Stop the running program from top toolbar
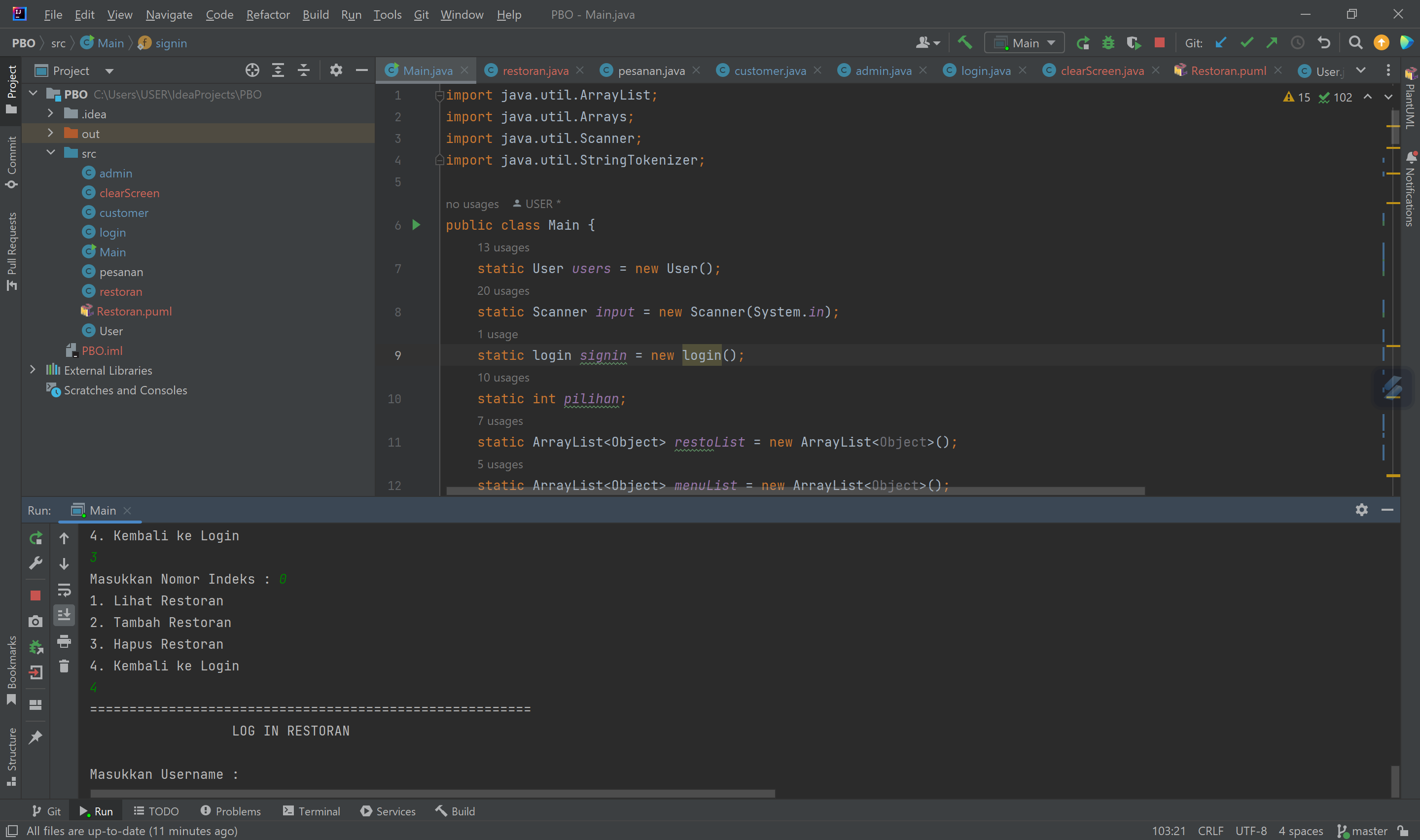The image size is (1420, 840). pyautogui.click(x=1159, y=43)
